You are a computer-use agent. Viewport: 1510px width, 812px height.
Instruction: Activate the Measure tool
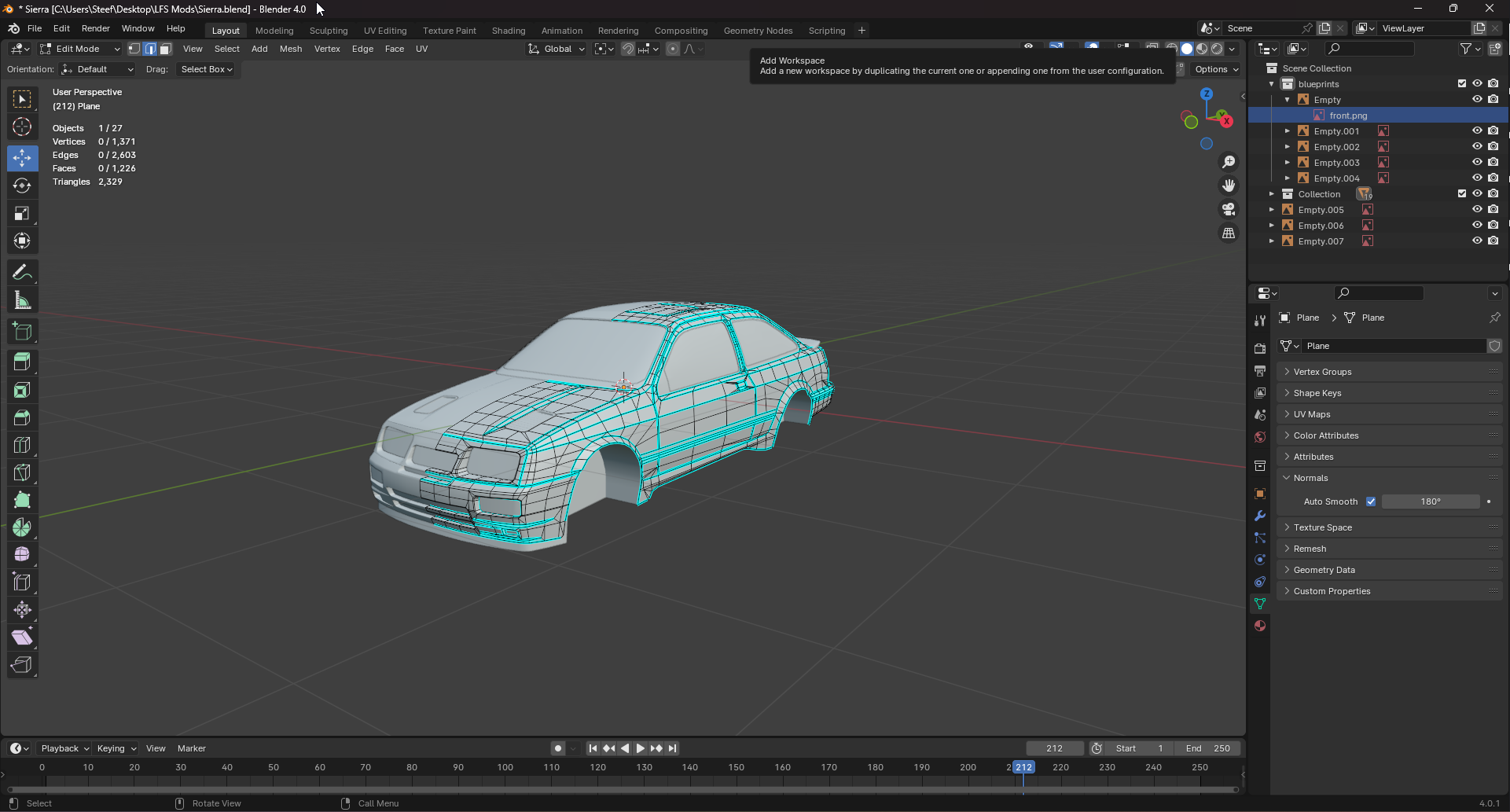22,300
